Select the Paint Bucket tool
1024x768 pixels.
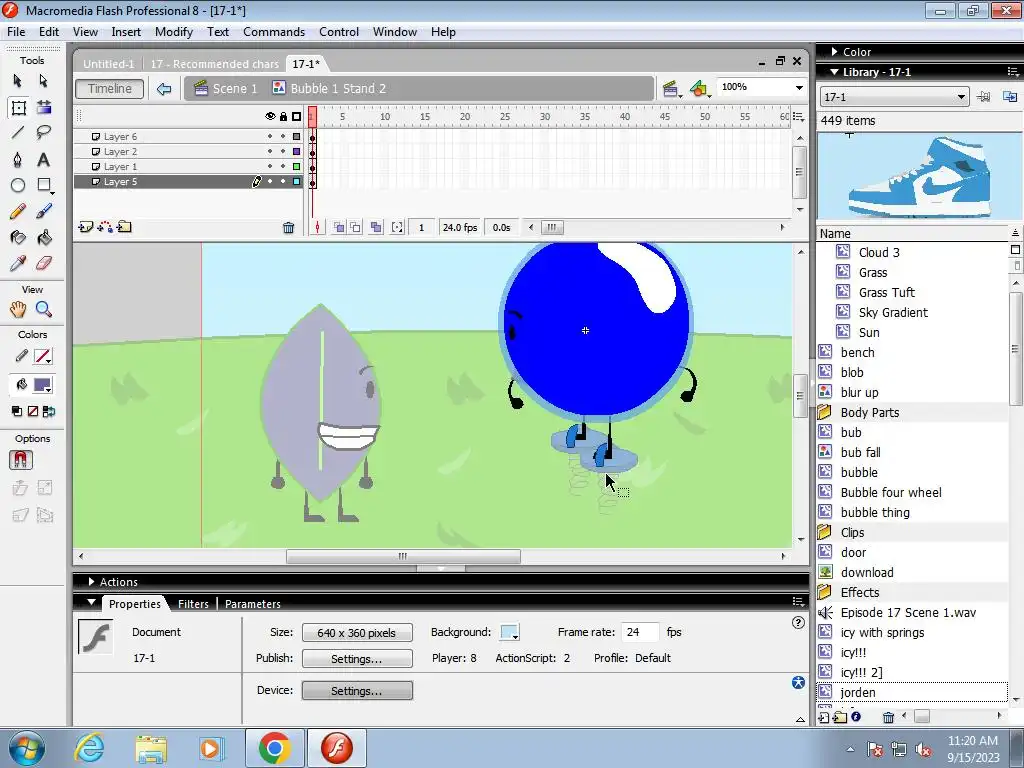[x=44, y=237]
